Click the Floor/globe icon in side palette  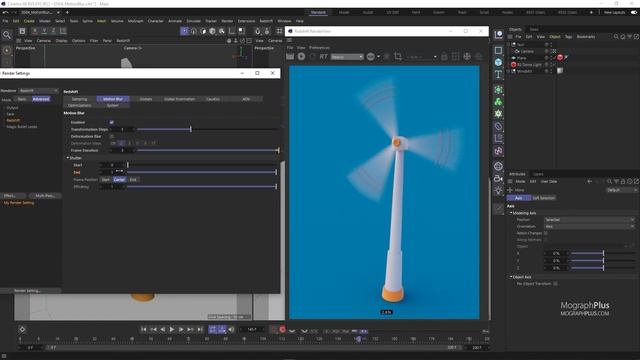[x=498, y=166]
